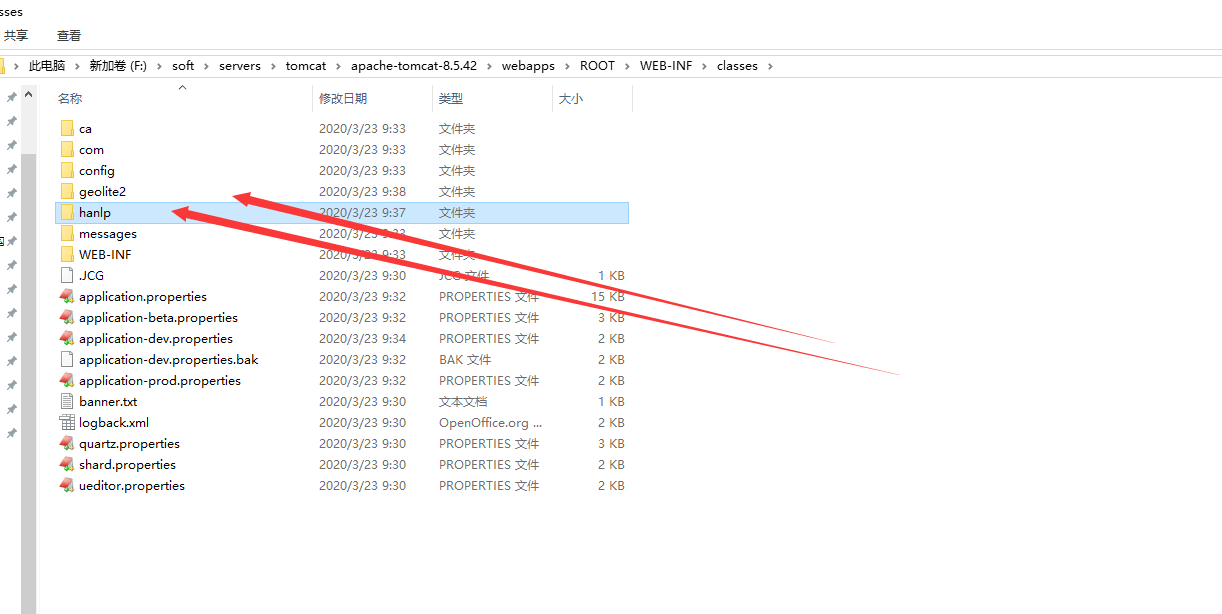Open the 查看 ribbon tab

[x=69, y=35]
